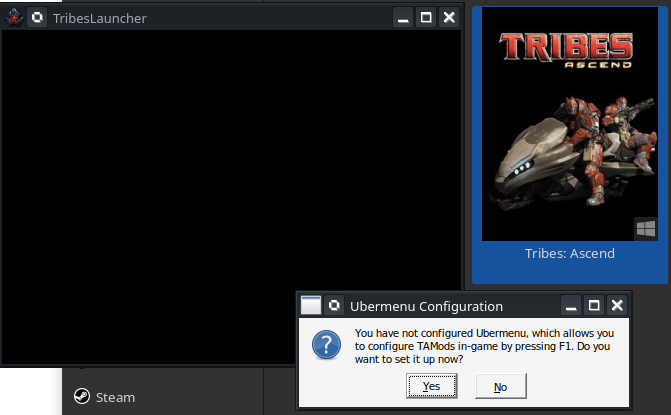This screenshot has width=671, height=415.
Task: Click the question mark icon in dialog
Action: coord(327,345)
